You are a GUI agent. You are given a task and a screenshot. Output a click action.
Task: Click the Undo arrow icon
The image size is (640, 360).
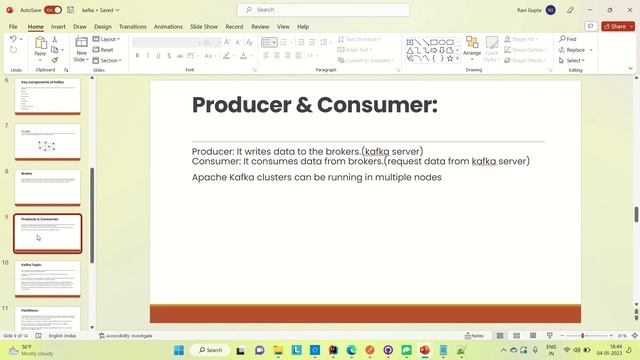click(x=13, y=39)
